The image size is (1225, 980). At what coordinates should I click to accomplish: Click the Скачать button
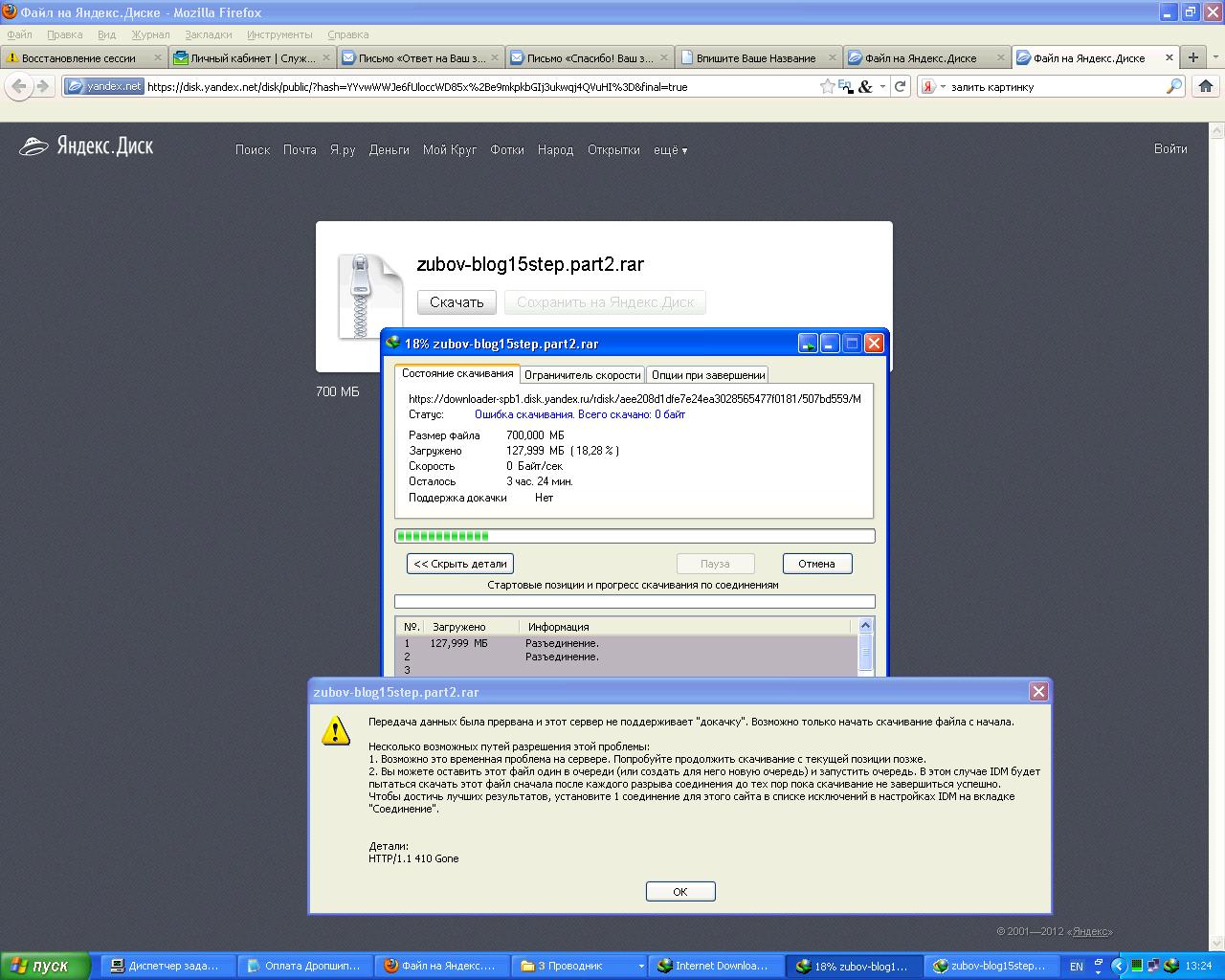click(457, 302)
